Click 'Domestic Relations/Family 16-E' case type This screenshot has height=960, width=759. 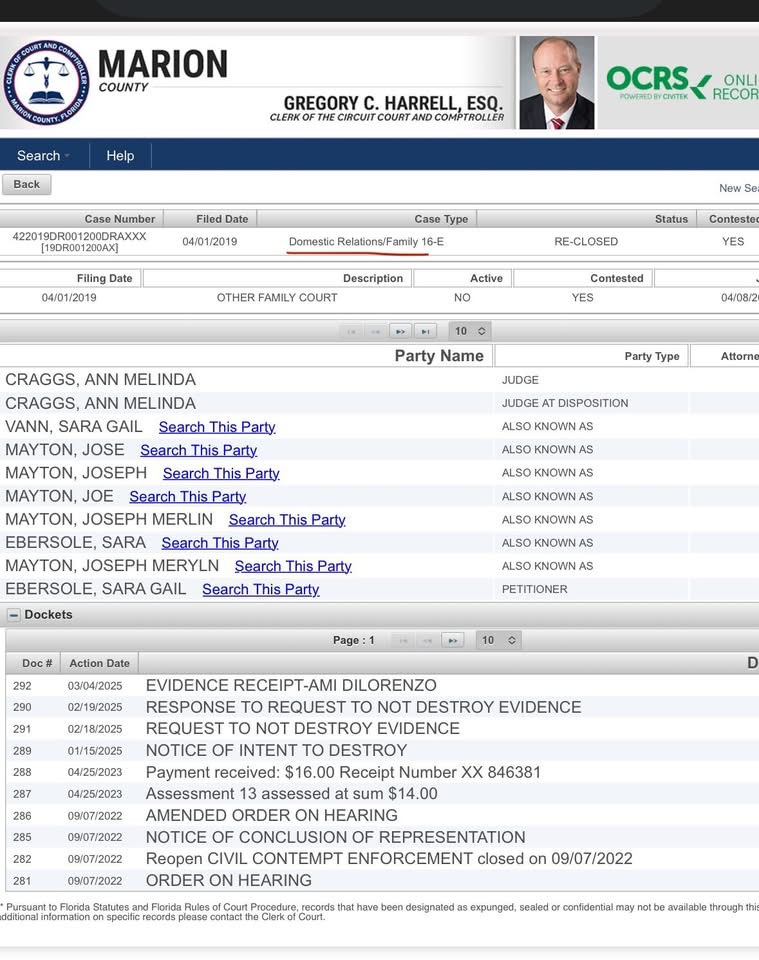click(366, 242)
